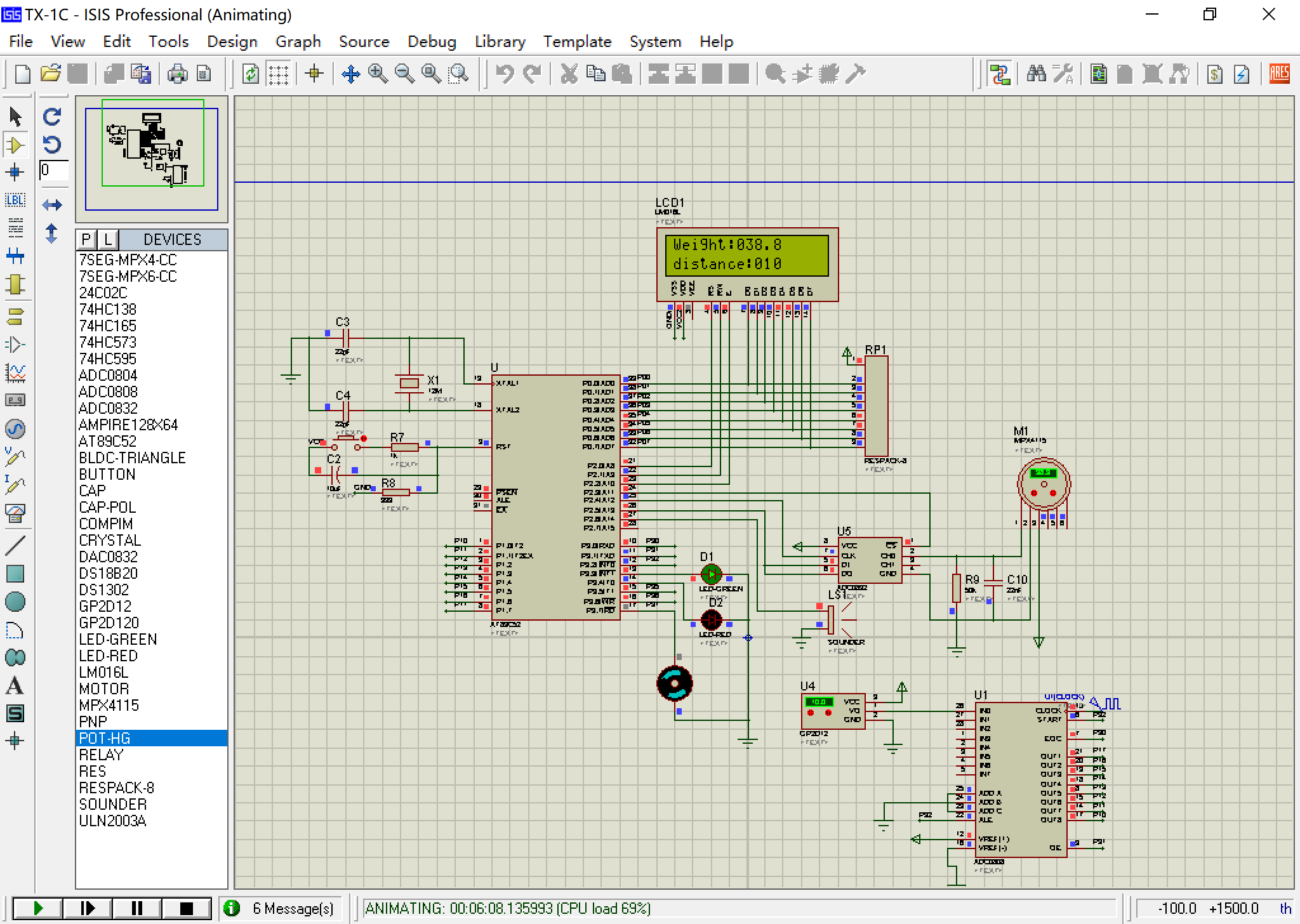Screen dimensions: 1300x924
Task: Choose the Generator mode sine icon
Action: click(15, 429)
